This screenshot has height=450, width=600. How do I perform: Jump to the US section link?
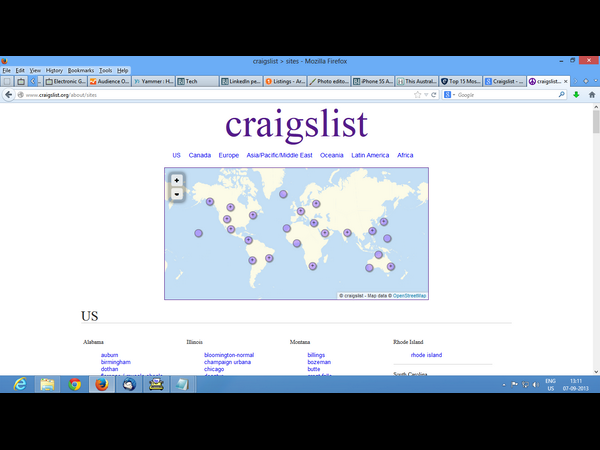(x=176, y=155)
